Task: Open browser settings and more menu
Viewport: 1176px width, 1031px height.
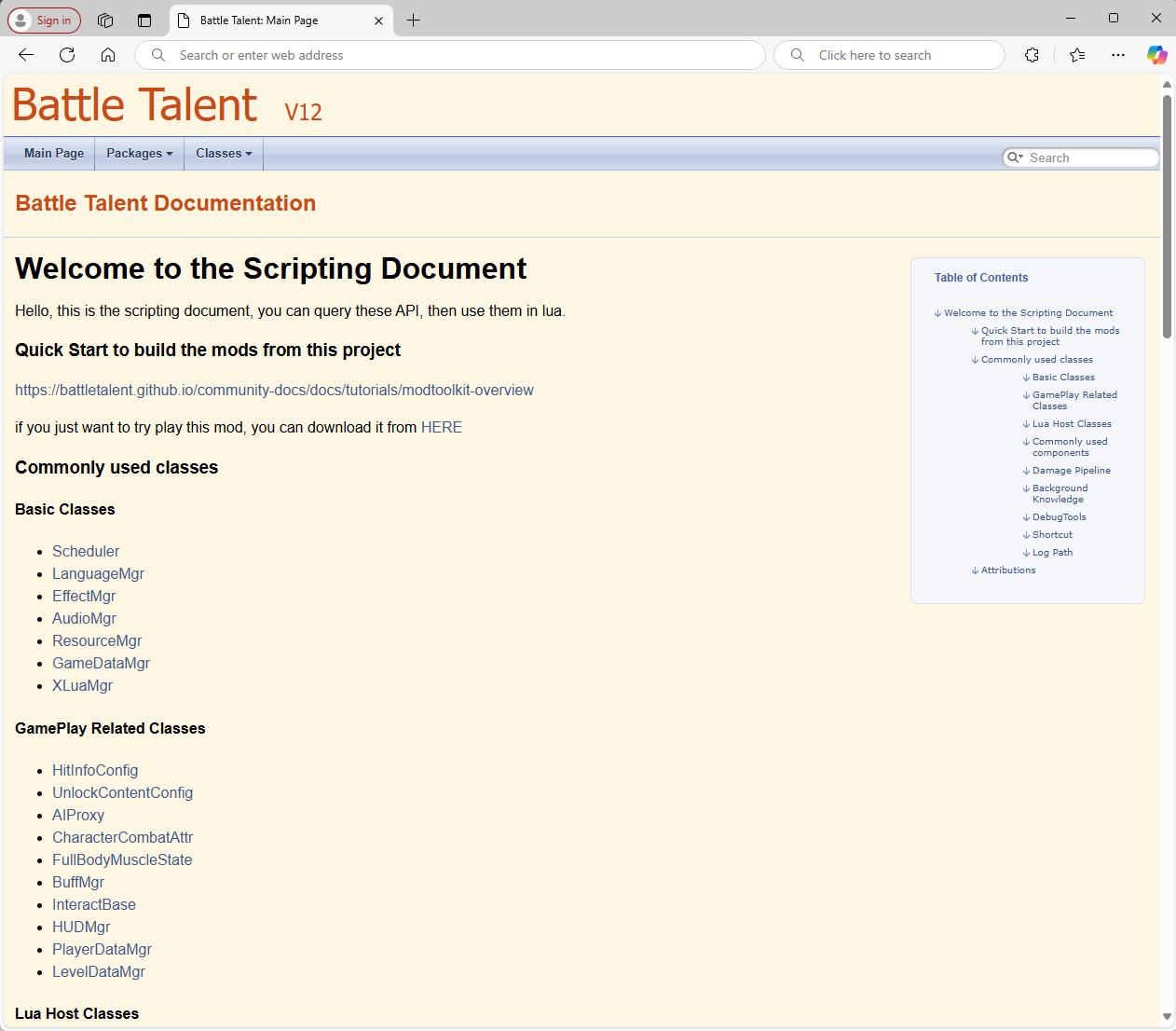Action: pos(1118,55)
